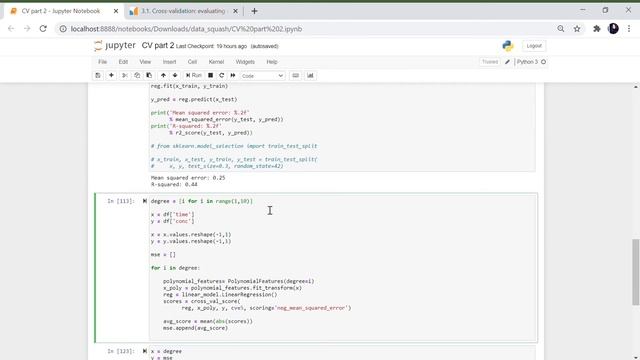
Task: Click the mse.append(avg_score) line
Action: click(x=196, y=328)
